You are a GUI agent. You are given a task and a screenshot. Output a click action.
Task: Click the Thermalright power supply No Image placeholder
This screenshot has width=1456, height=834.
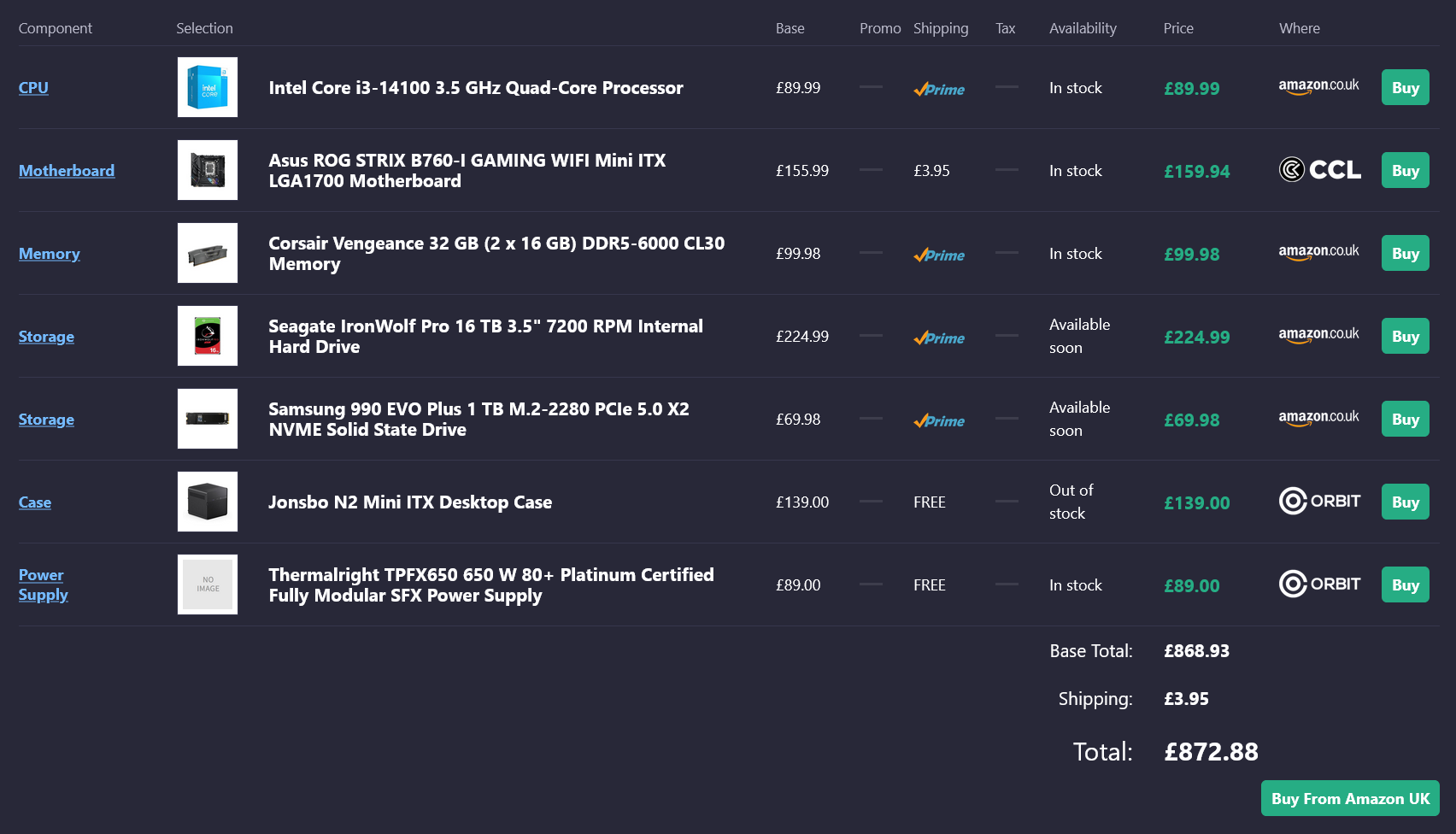(x=208, y=584)
